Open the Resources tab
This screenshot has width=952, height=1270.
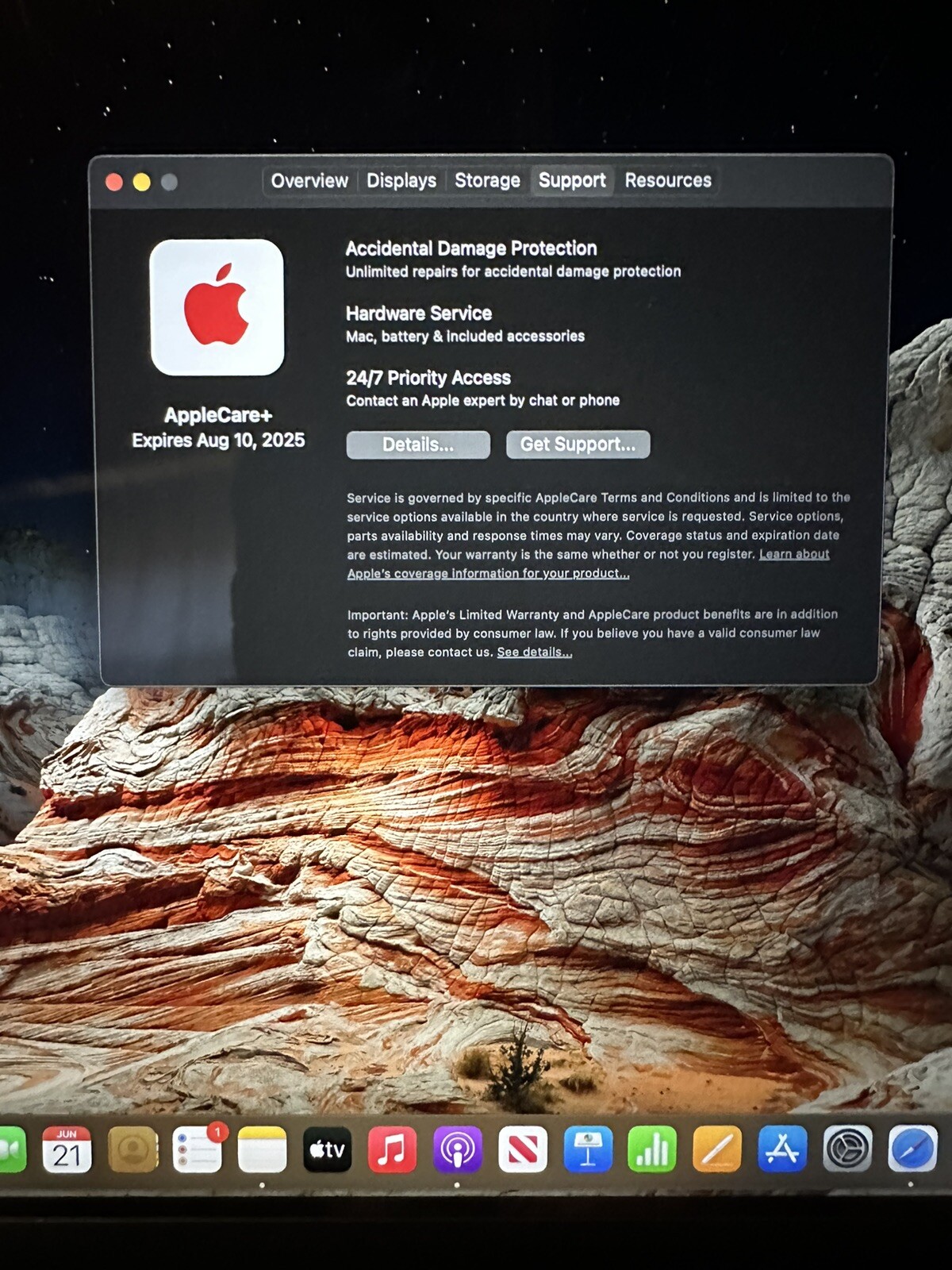668,181
